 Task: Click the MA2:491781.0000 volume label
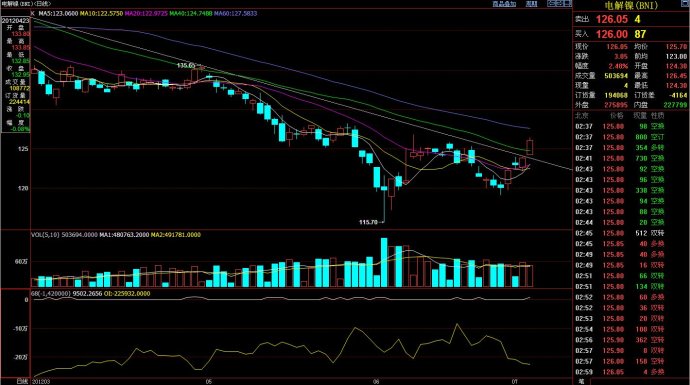176,235
